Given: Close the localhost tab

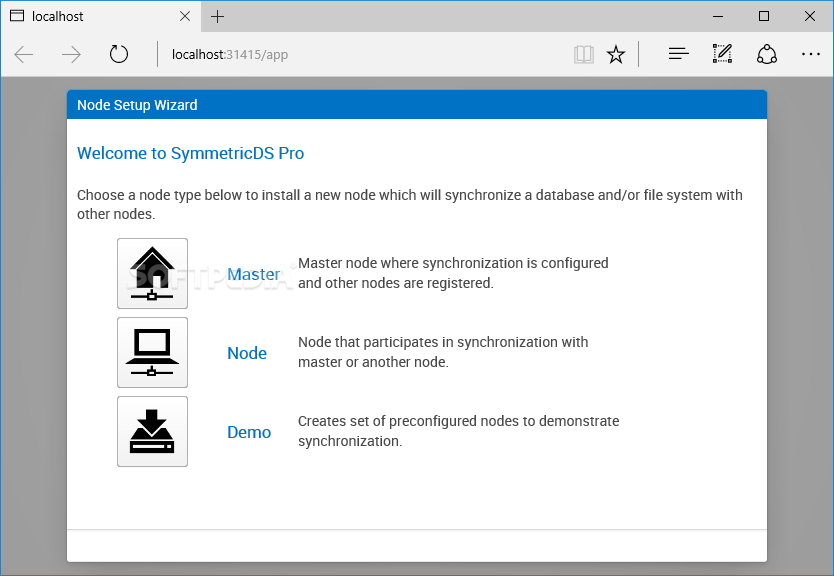Looking at the screenshot, I should point(185,16).
